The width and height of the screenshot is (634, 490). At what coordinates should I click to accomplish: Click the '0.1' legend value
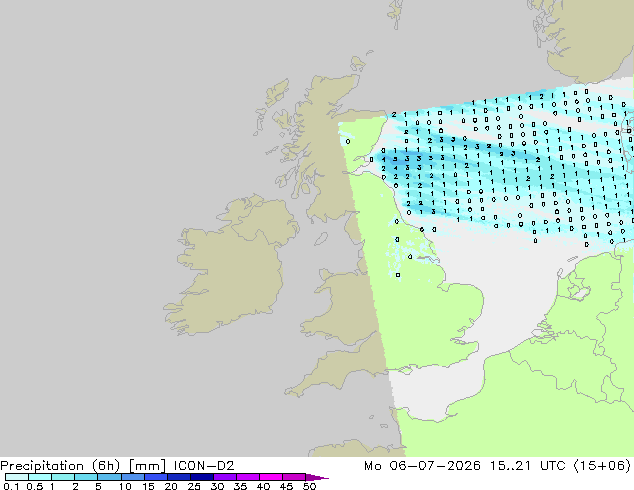pyautogui.click(x=11, y=486)
